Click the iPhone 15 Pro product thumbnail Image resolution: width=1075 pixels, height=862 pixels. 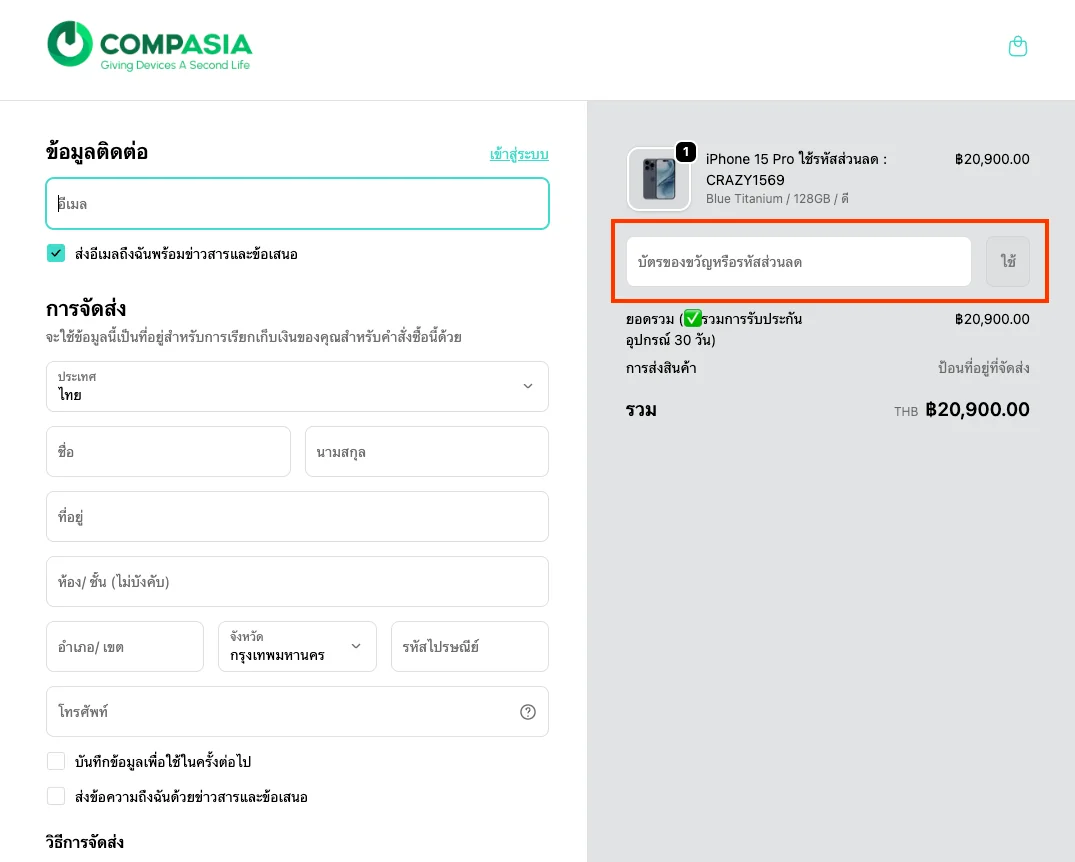[x=658, y=180]
